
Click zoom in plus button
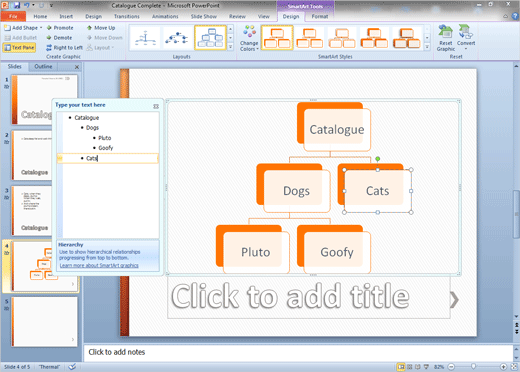tap(503, 367)
